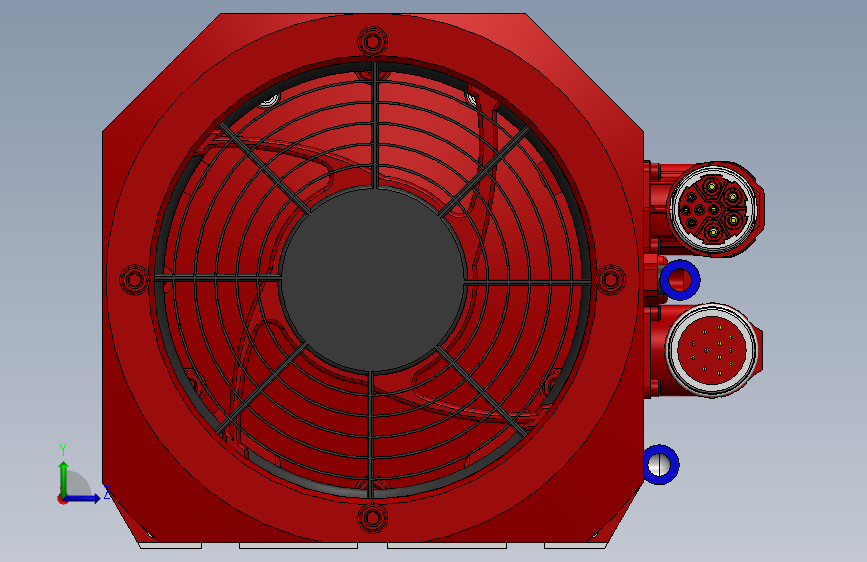Select the upper round connector with gold pins
This screenshot has height=562, width=867.
pyautogui.click(x=712, y=209)
